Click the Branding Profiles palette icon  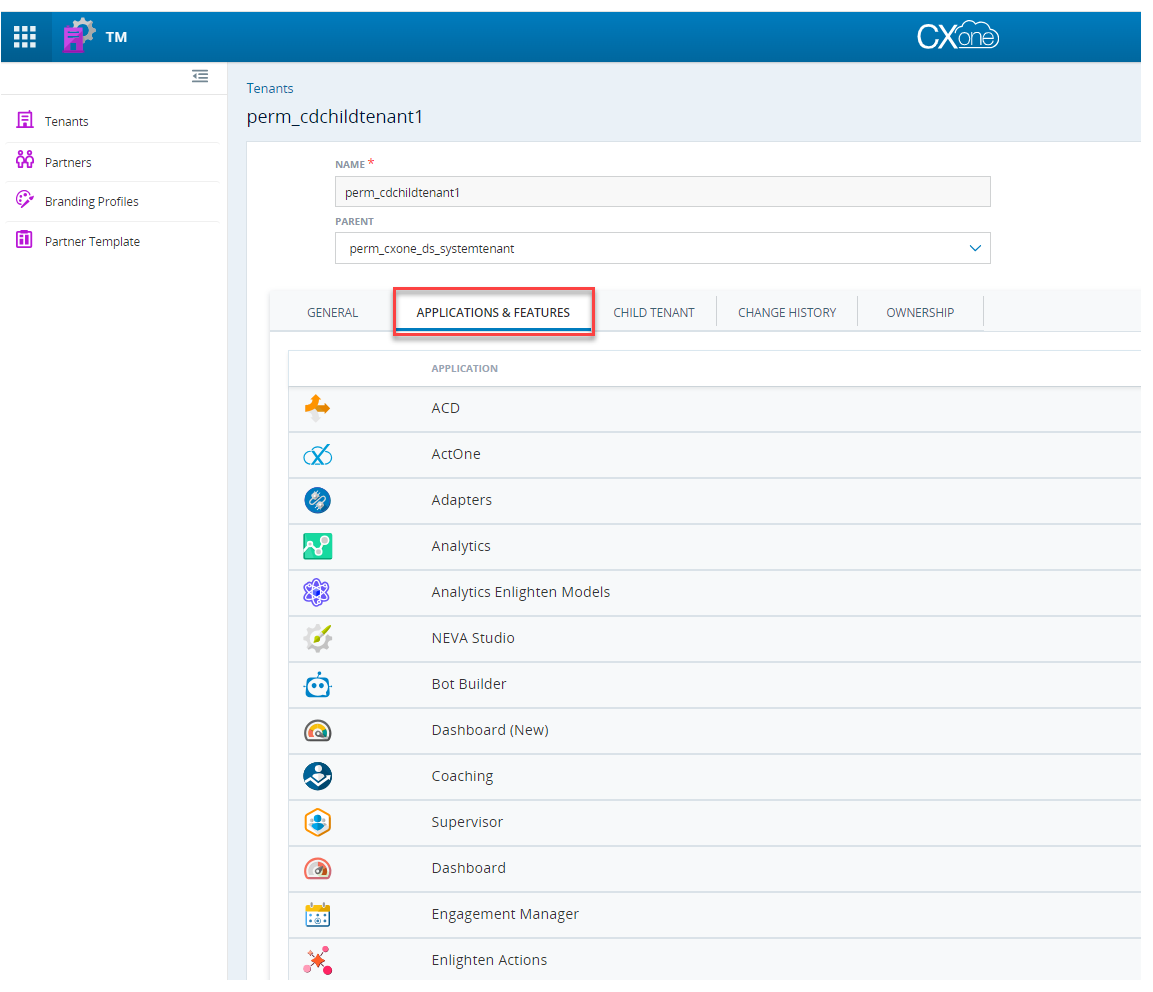point(25,199)
